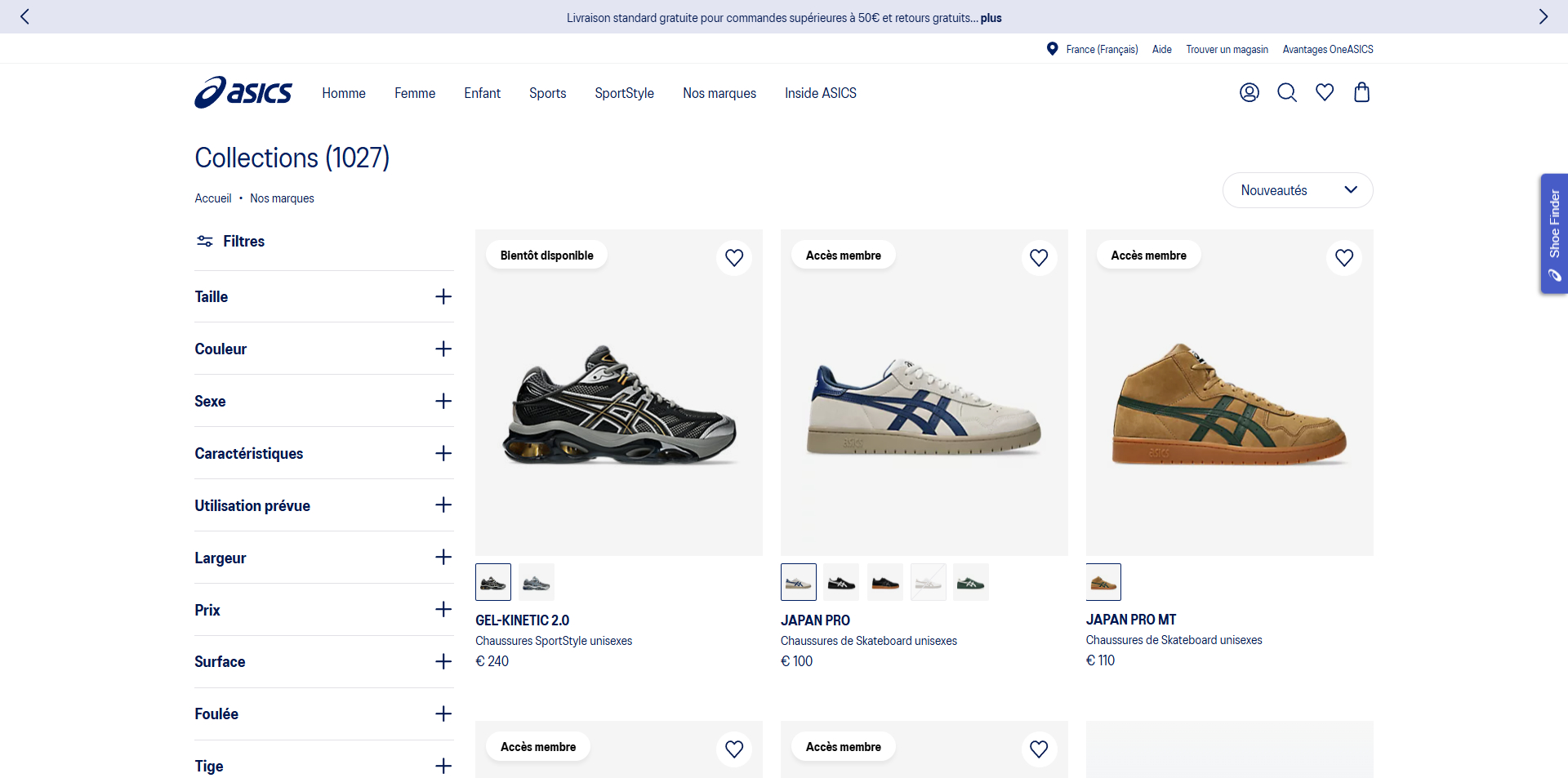Screen dimensions: 1568x778
Task: Add JAPAN PRO MT to favorites
Action: pos(1344,257)
